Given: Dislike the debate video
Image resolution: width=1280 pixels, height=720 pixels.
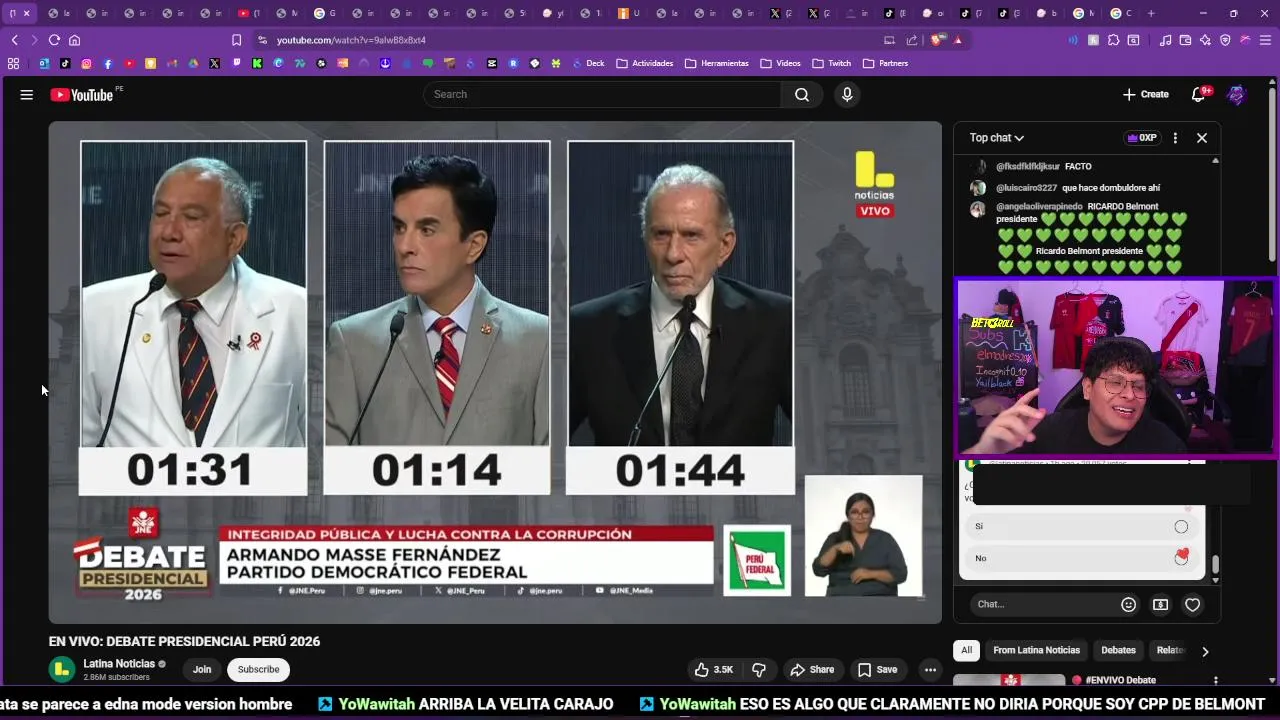Looking at the screenshot, I should (759, 669).
